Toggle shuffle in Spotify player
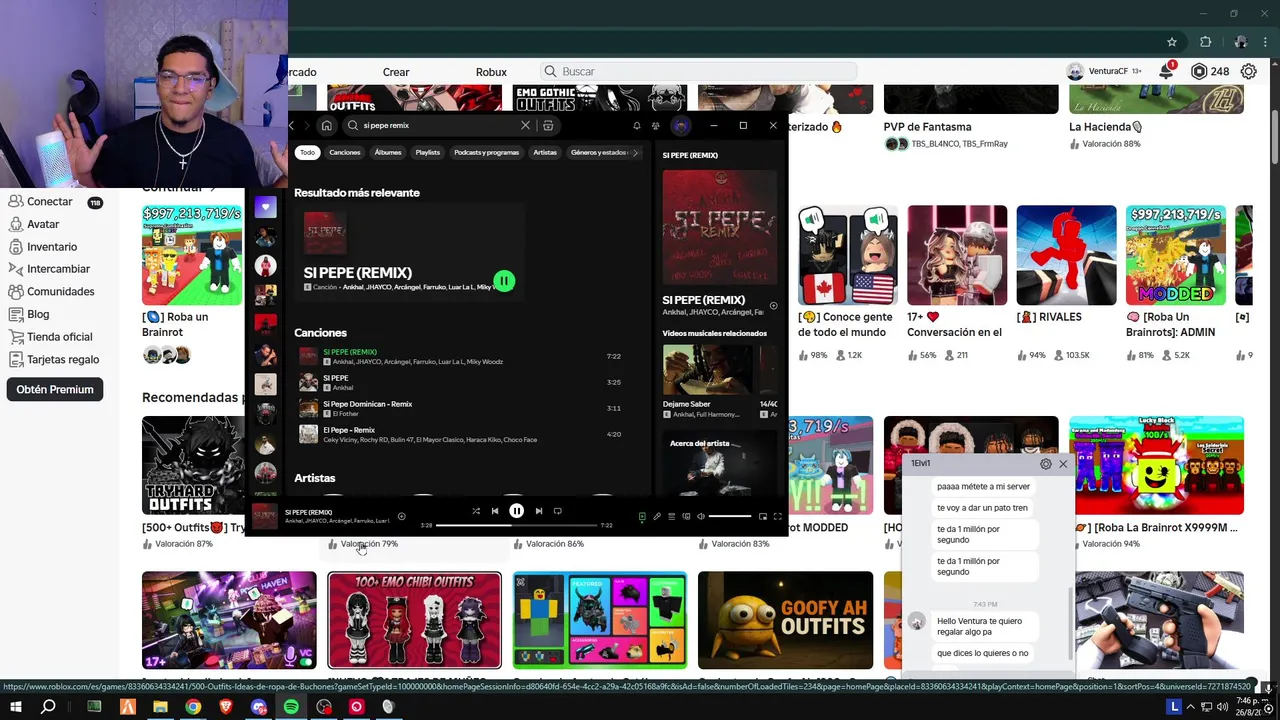The height and width of the screenshot is (720, 1280). (x=475, y=511)
